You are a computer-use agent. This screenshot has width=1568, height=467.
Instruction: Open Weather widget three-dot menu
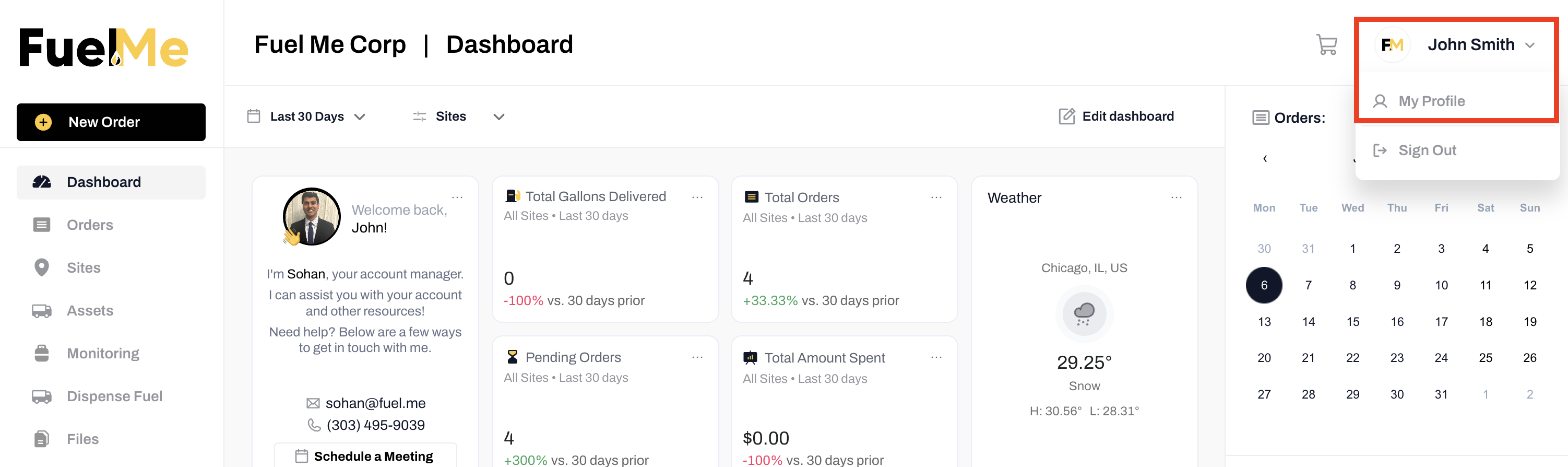point(1176,197)
